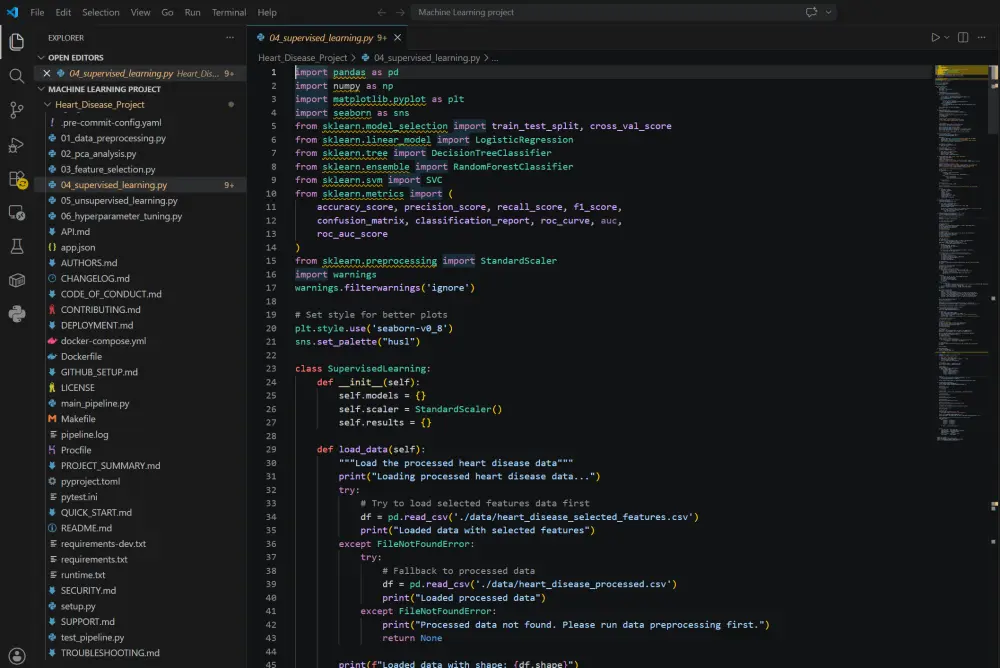This screenshot has width=1000, height=668.
Task: Open README.md
Action: pos(86,528)
